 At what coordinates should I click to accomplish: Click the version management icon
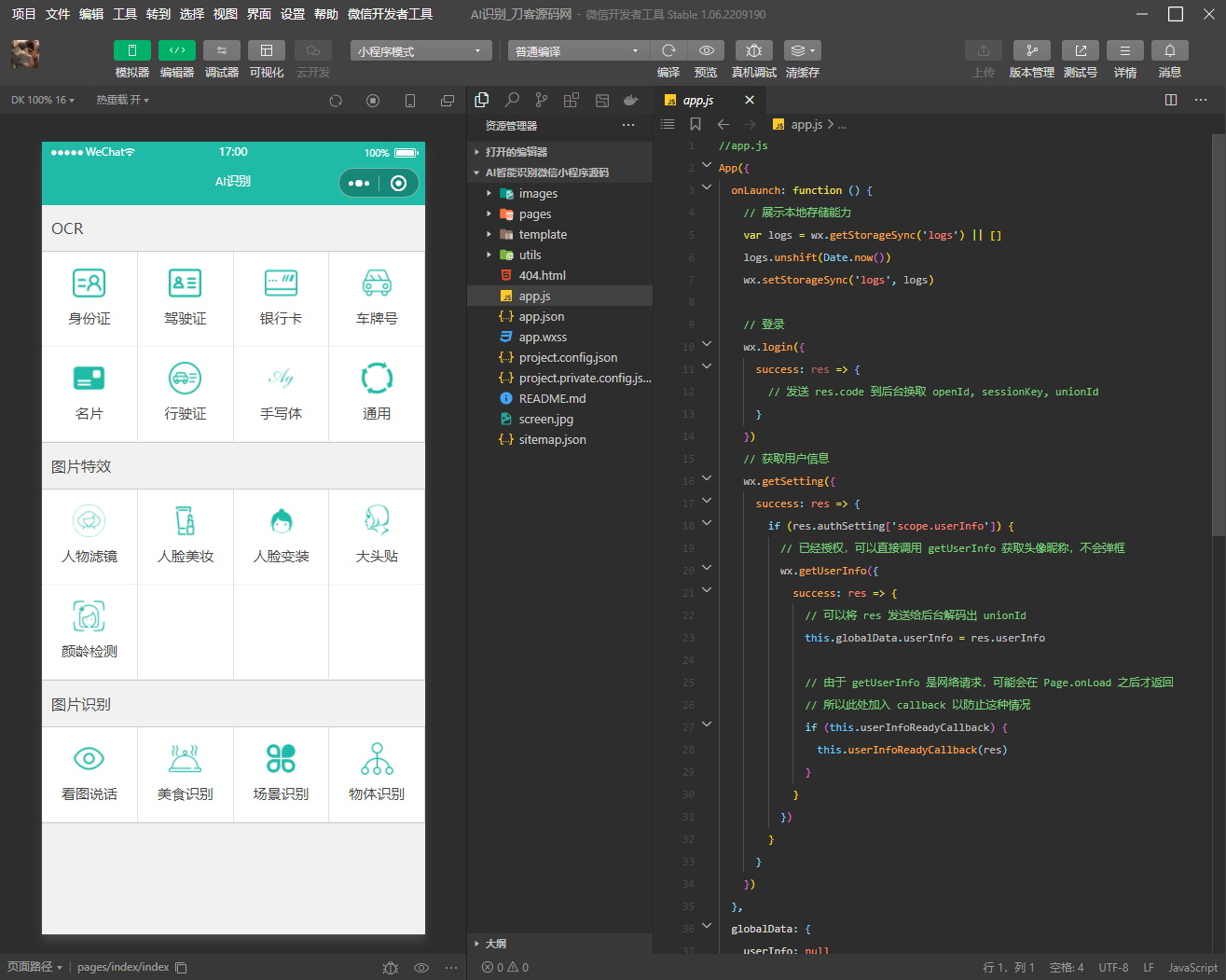coord(1031,50)
